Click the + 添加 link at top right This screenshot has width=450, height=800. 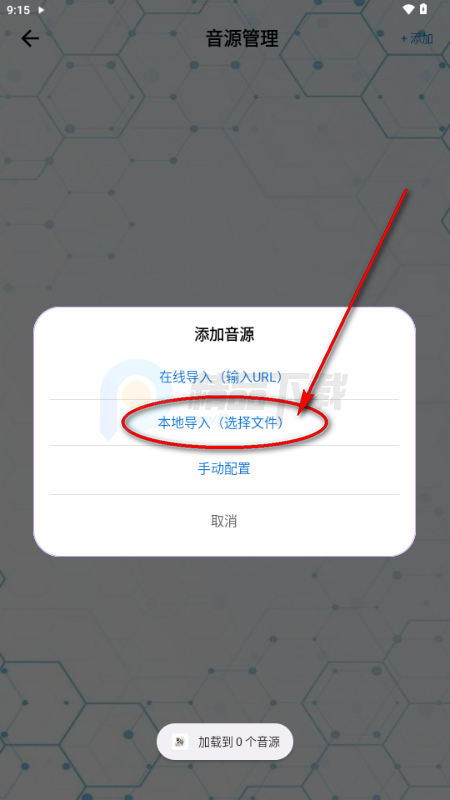point(417,39)
